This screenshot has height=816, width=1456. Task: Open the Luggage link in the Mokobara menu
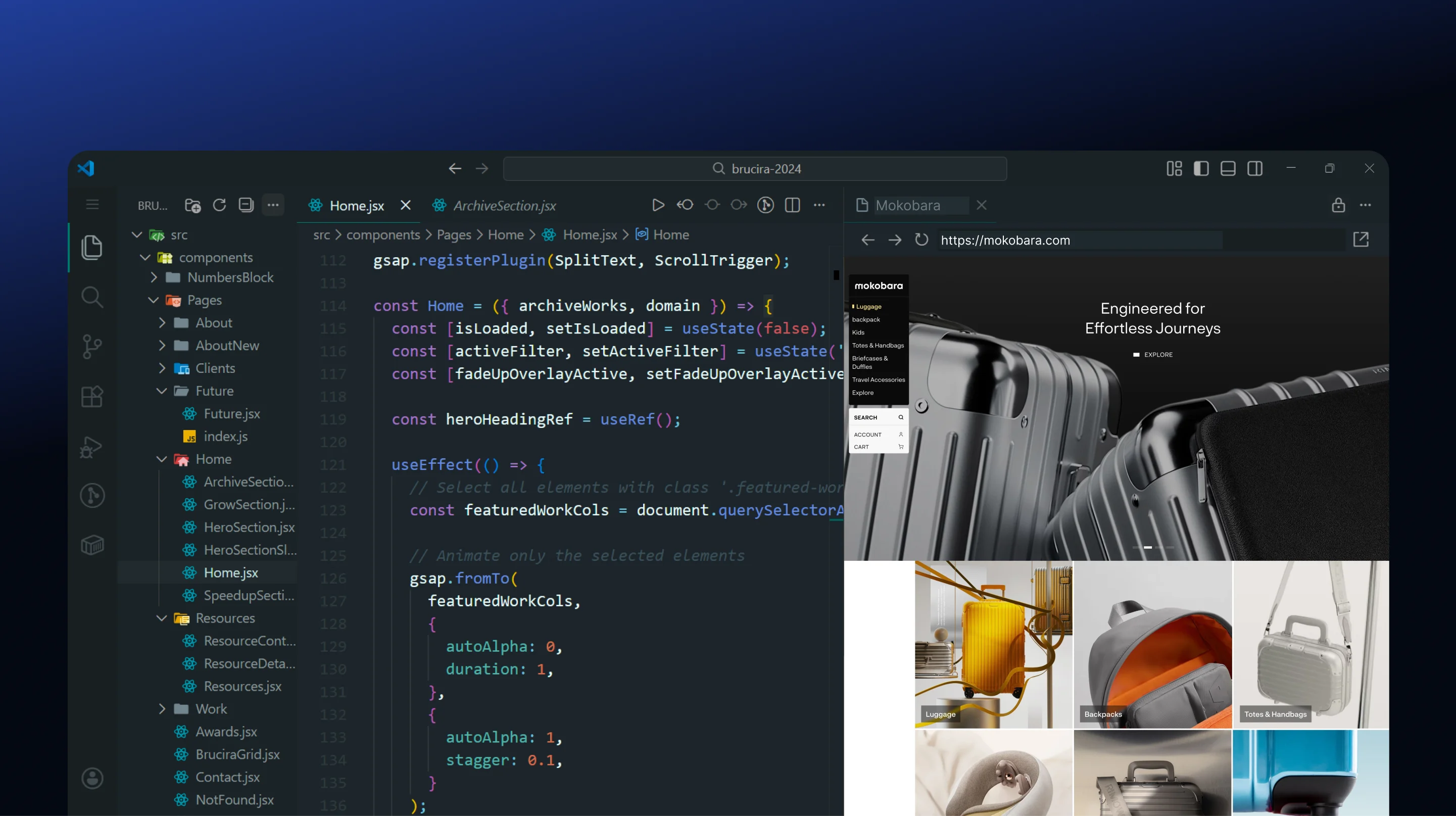point(866,306)
